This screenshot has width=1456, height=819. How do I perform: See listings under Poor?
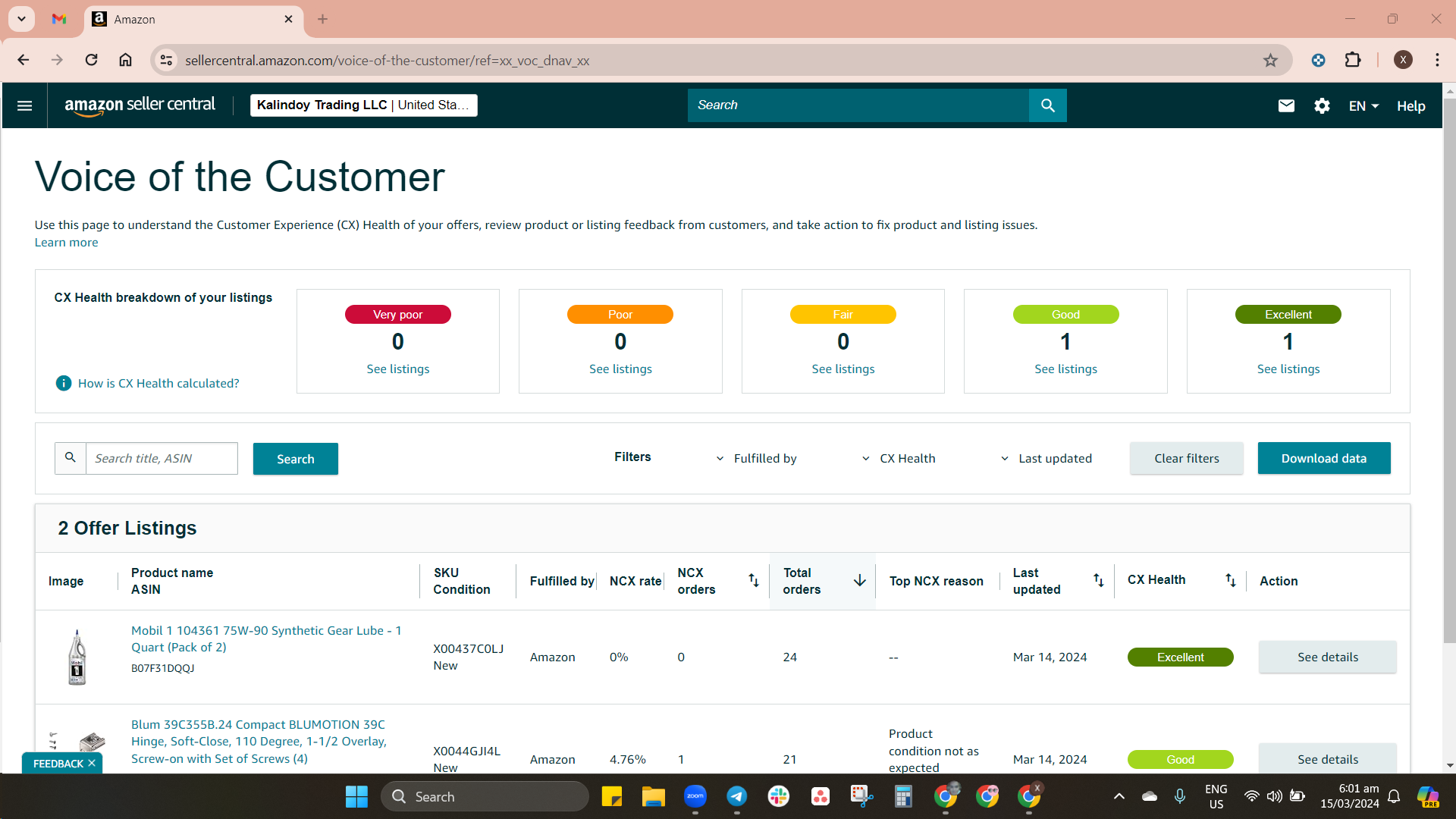click(x=620, y=369)
